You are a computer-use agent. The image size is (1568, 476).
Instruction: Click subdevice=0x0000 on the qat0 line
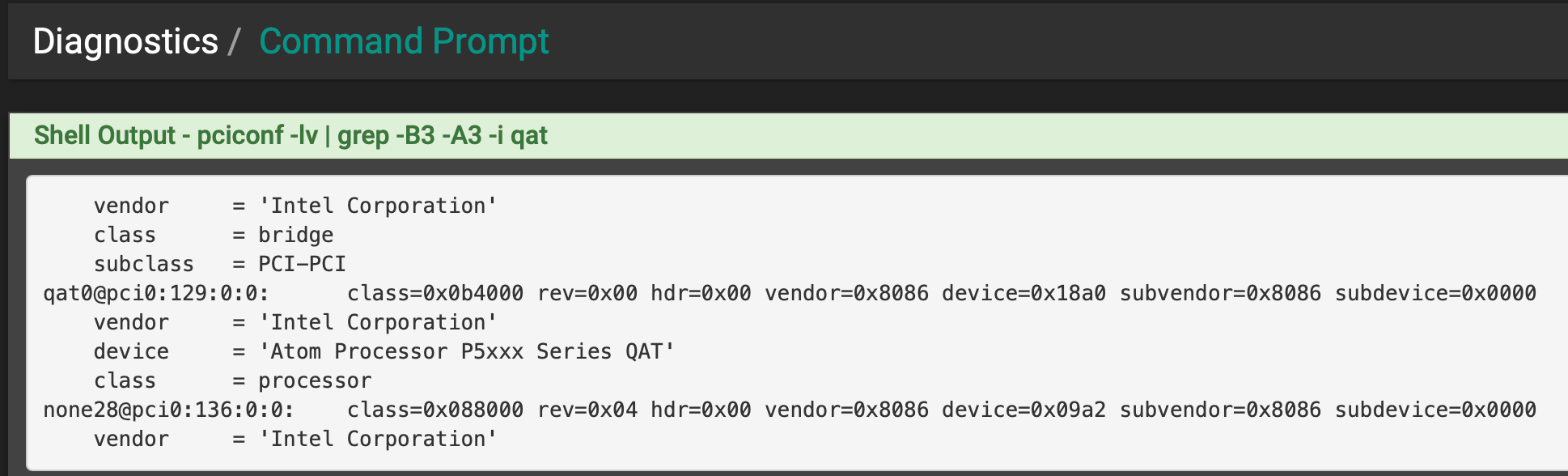[x=1435, y=293]
